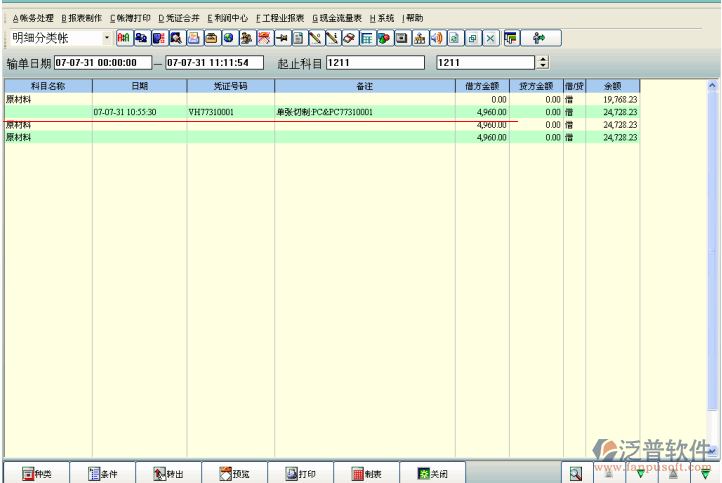Open the 明细分类帐 dropdown list
This screenshot has width=722, height=483.
[107, 38]
